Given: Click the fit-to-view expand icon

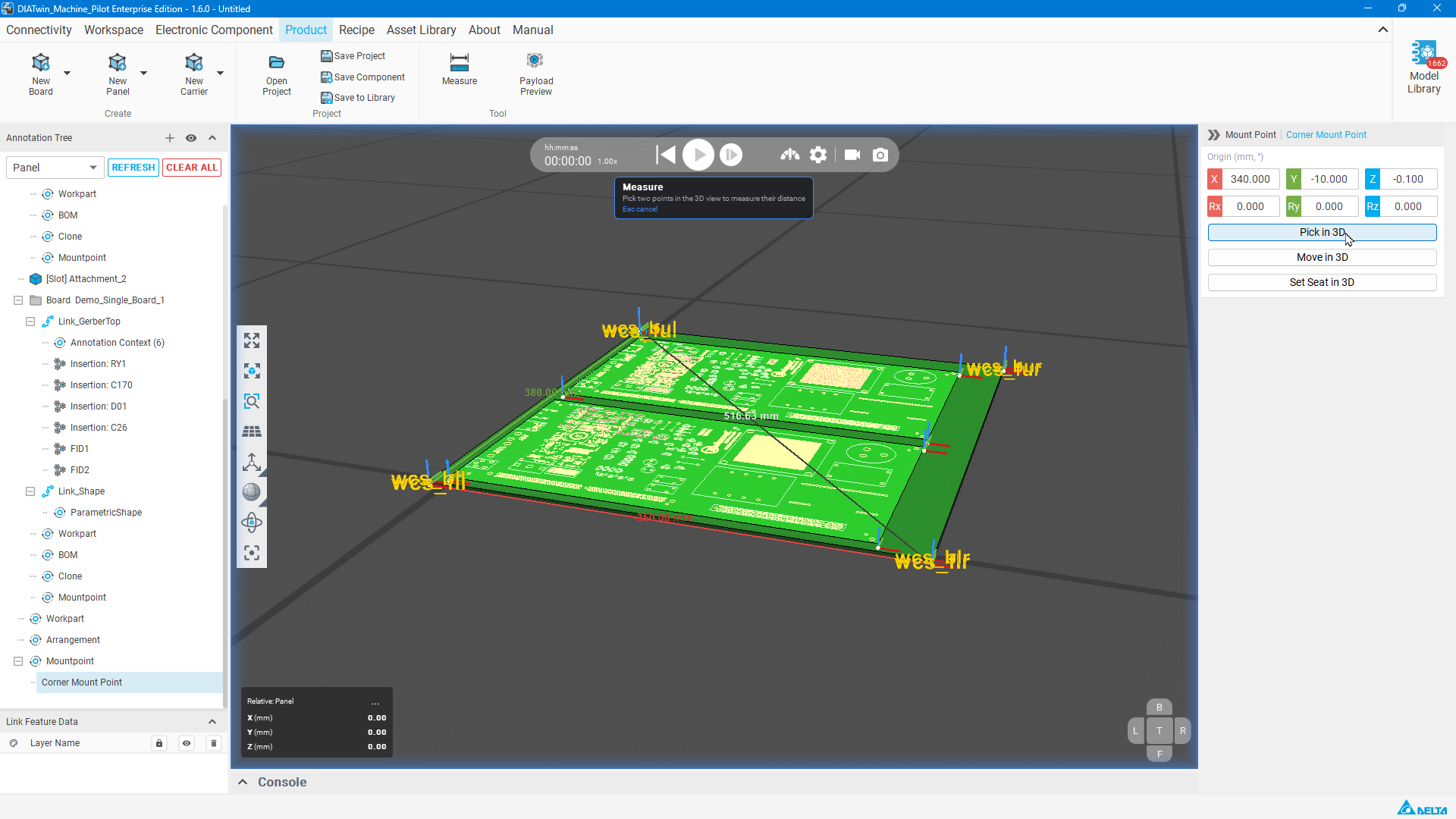Looking at the screenshot, I should point(252,340).
